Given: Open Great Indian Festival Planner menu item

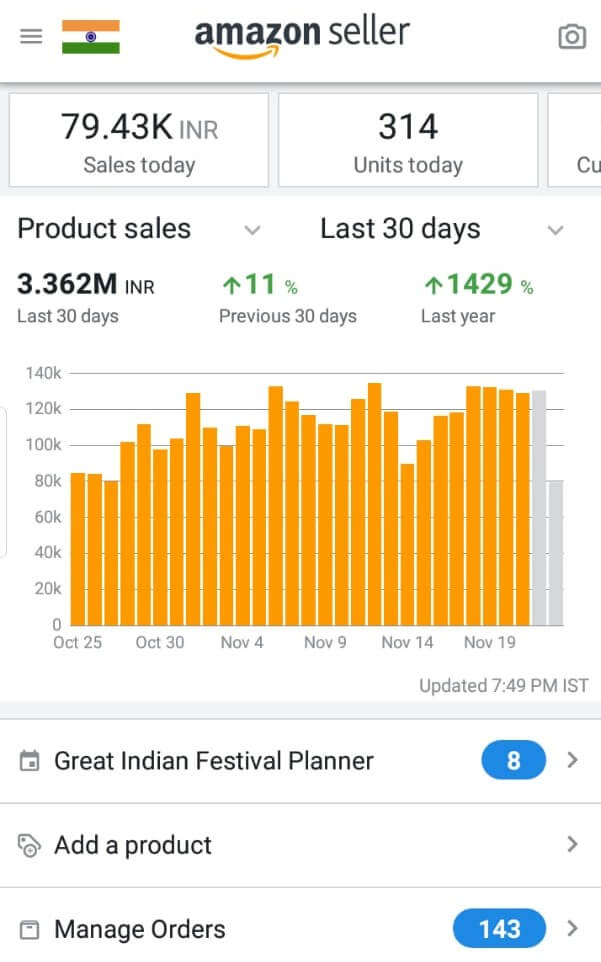Looking at the screenshot, I should point(213,761).
